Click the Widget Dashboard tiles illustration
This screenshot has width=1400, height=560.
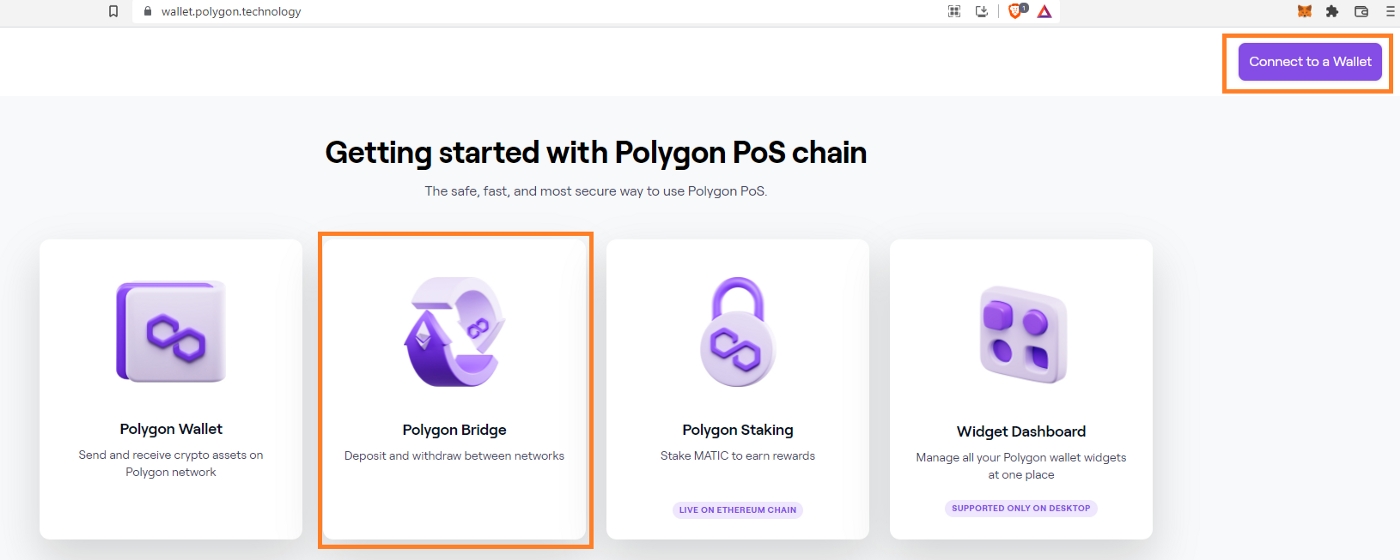(x=1021, y=335)
